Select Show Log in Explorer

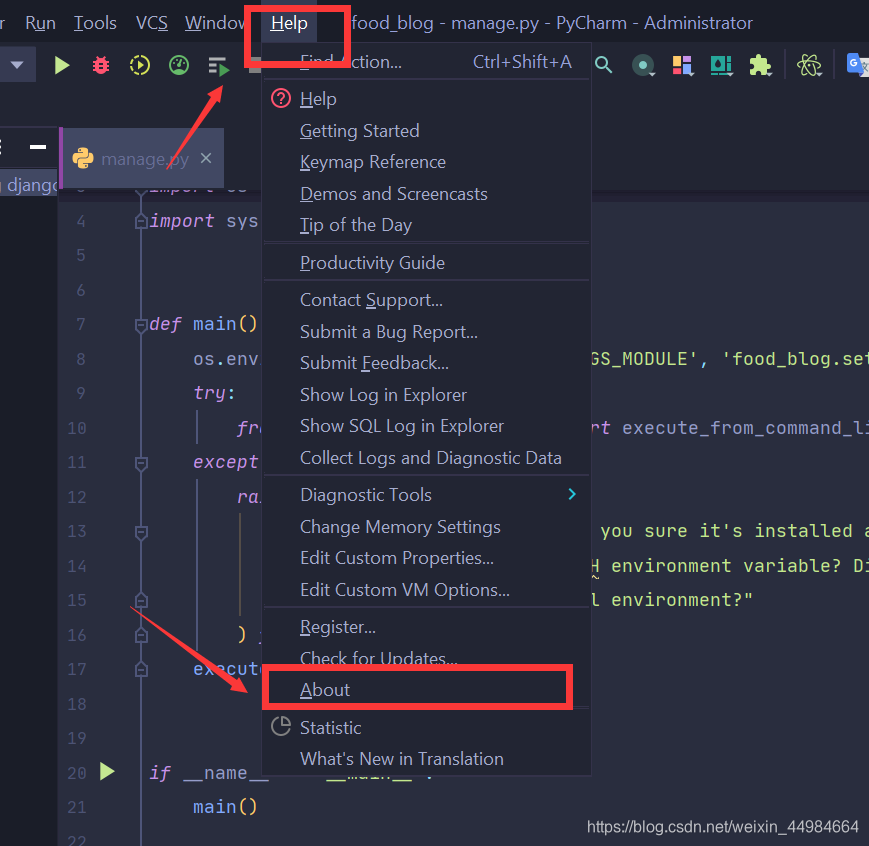(427, 395)
